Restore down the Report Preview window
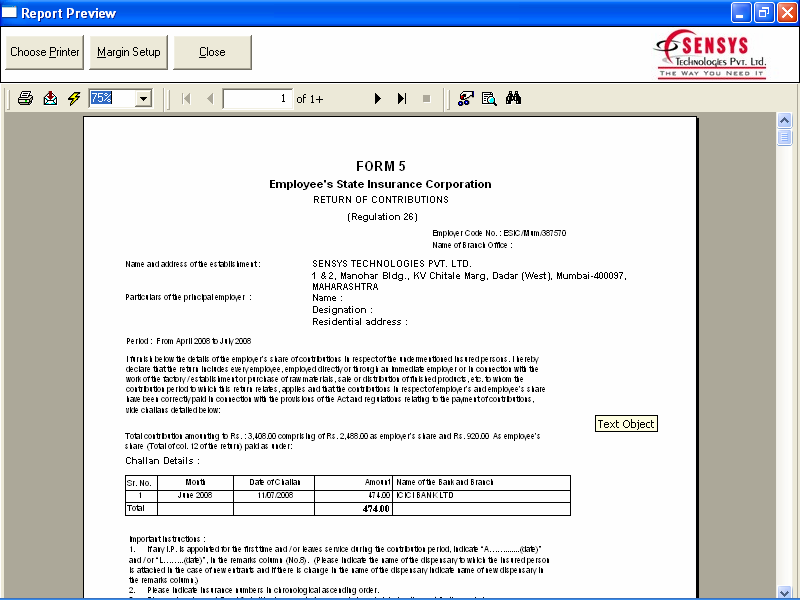800x600 pixels. (764, 13)
